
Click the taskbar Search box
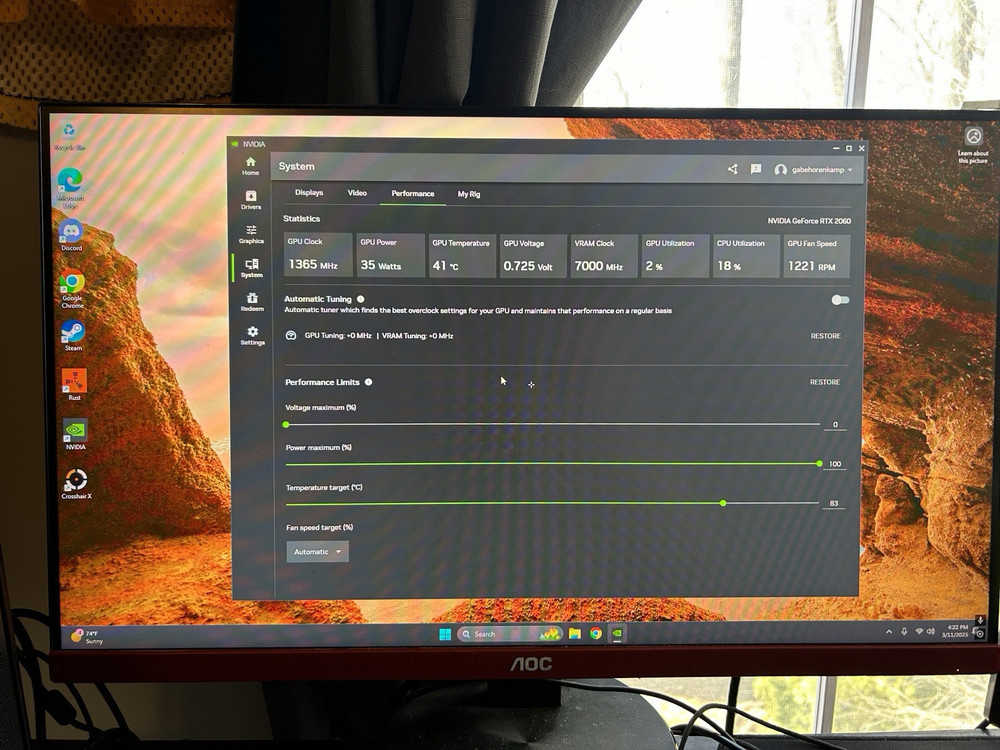pos(510,634)
